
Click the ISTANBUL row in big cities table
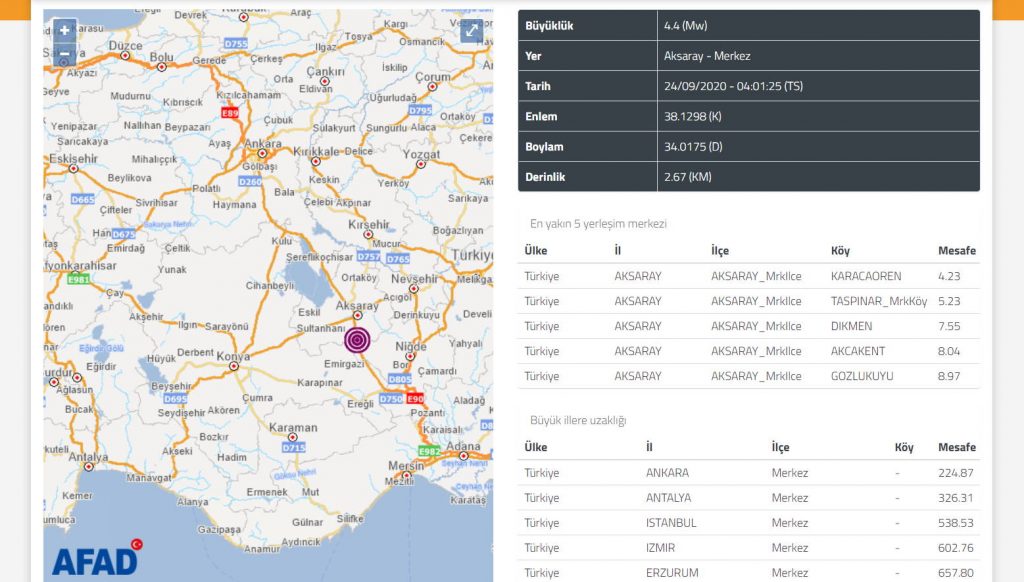(x=748, y=523)
